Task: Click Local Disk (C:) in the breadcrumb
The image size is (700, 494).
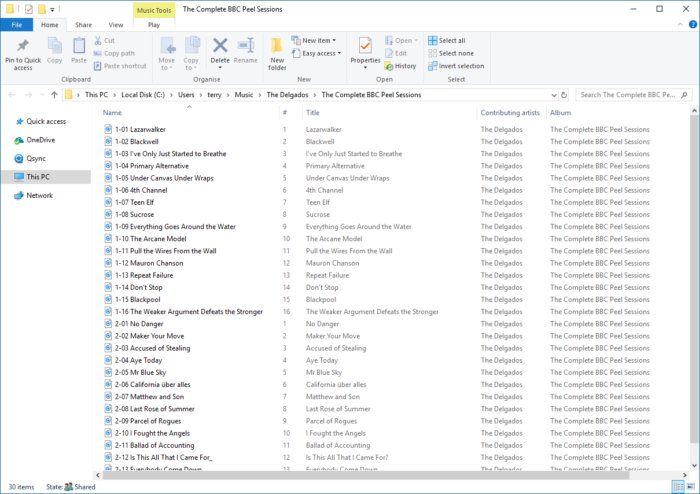Action: point(143,95)
